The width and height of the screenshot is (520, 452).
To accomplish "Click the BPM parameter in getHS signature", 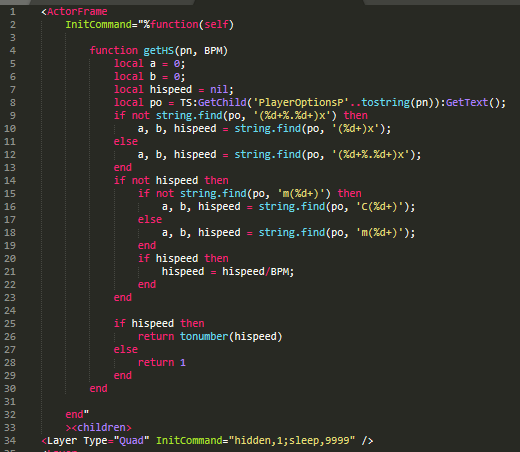I will [213, 51].
